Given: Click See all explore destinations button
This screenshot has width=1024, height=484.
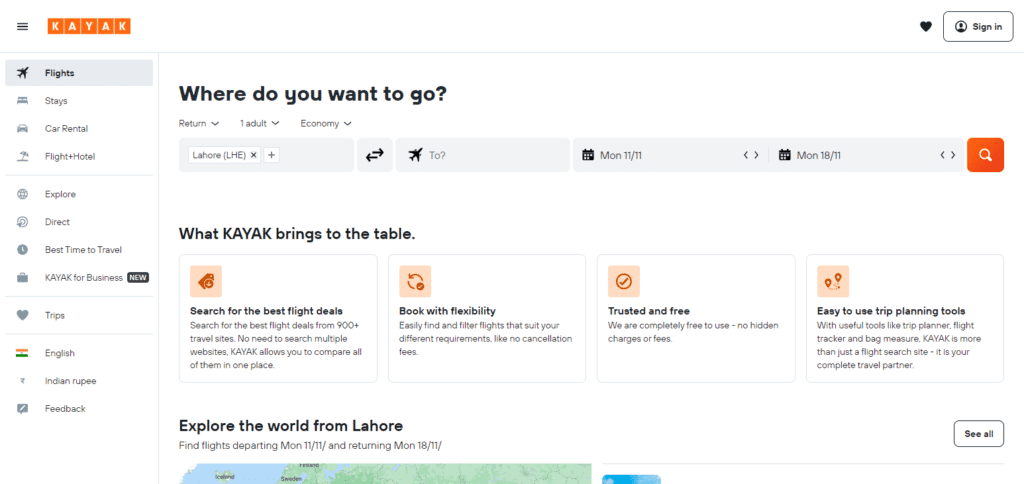Looking at the screenshot, I should tap(978, 434).
